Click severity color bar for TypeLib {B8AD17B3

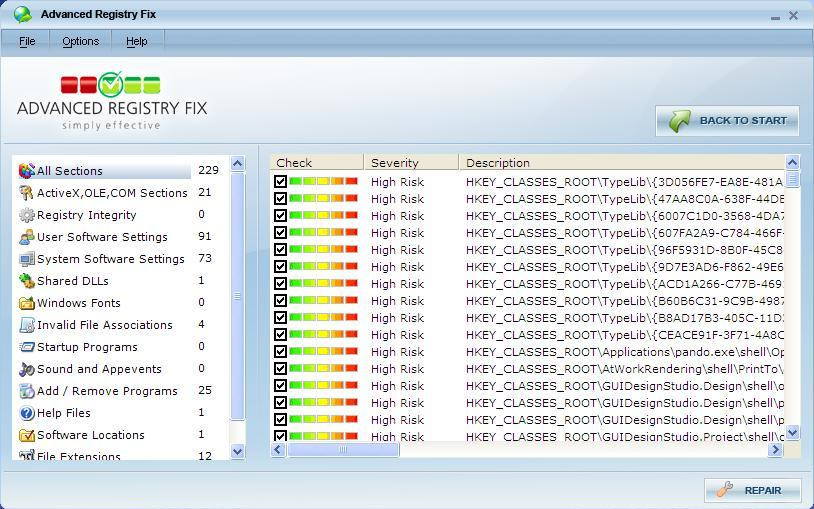(323, 317)
